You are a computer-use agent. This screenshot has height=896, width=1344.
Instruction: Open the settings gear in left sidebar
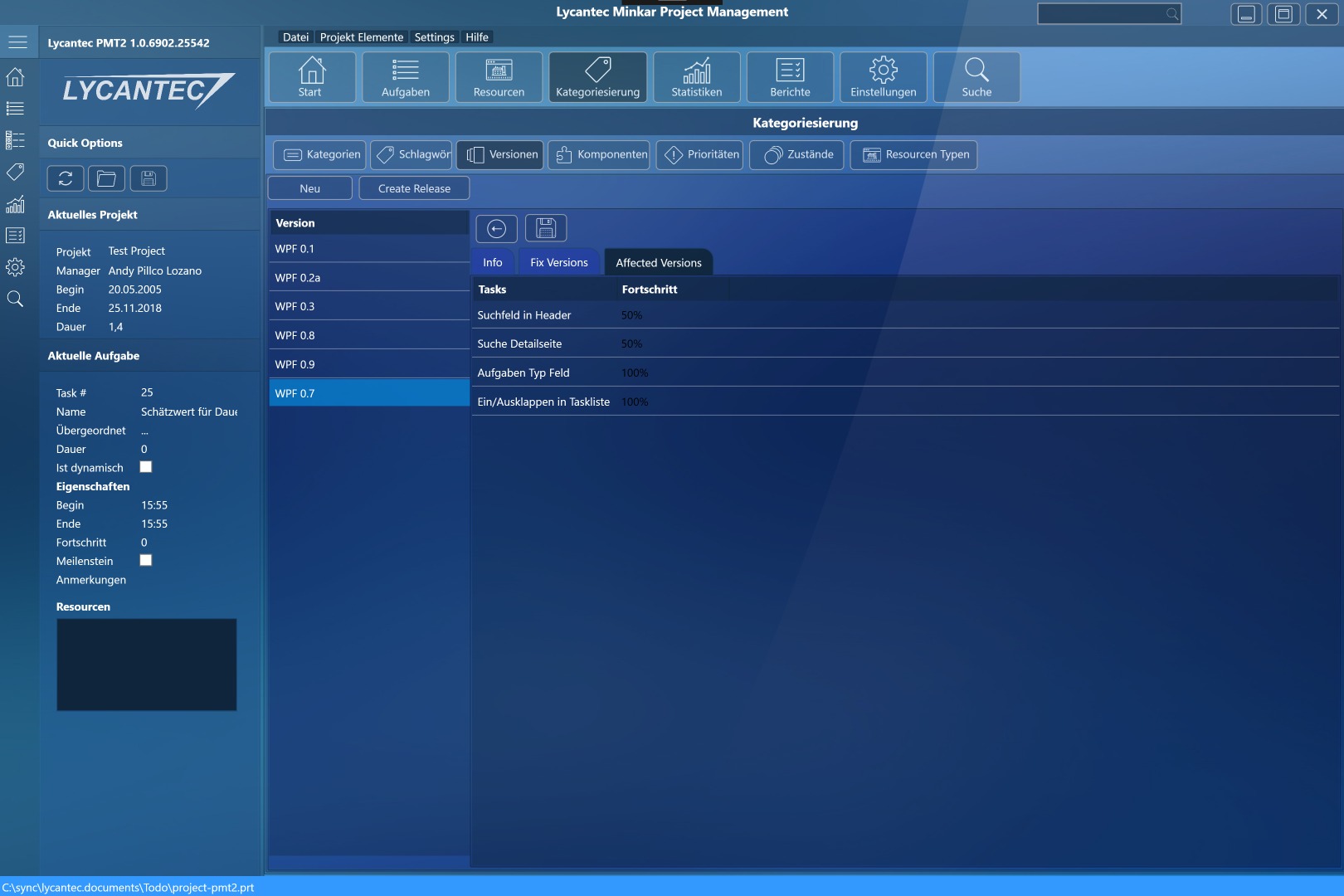coord(15,267)
